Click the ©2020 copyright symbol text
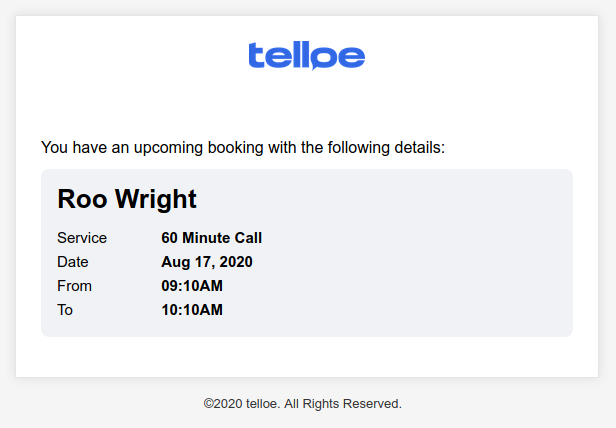This screenshot has width=616, height=428. coord(223,404)
